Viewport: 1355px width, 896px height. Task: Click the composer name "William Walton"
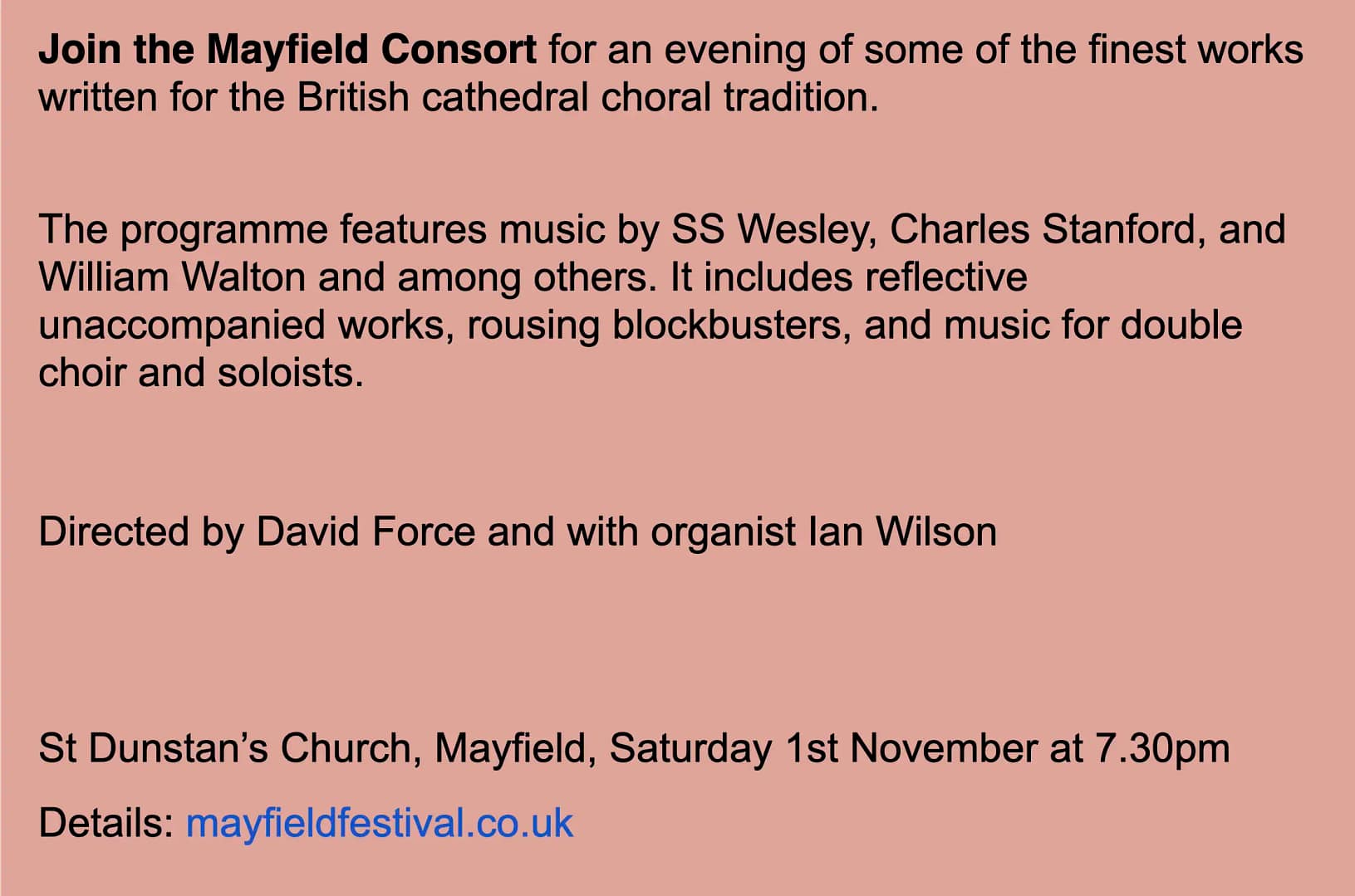172,277
